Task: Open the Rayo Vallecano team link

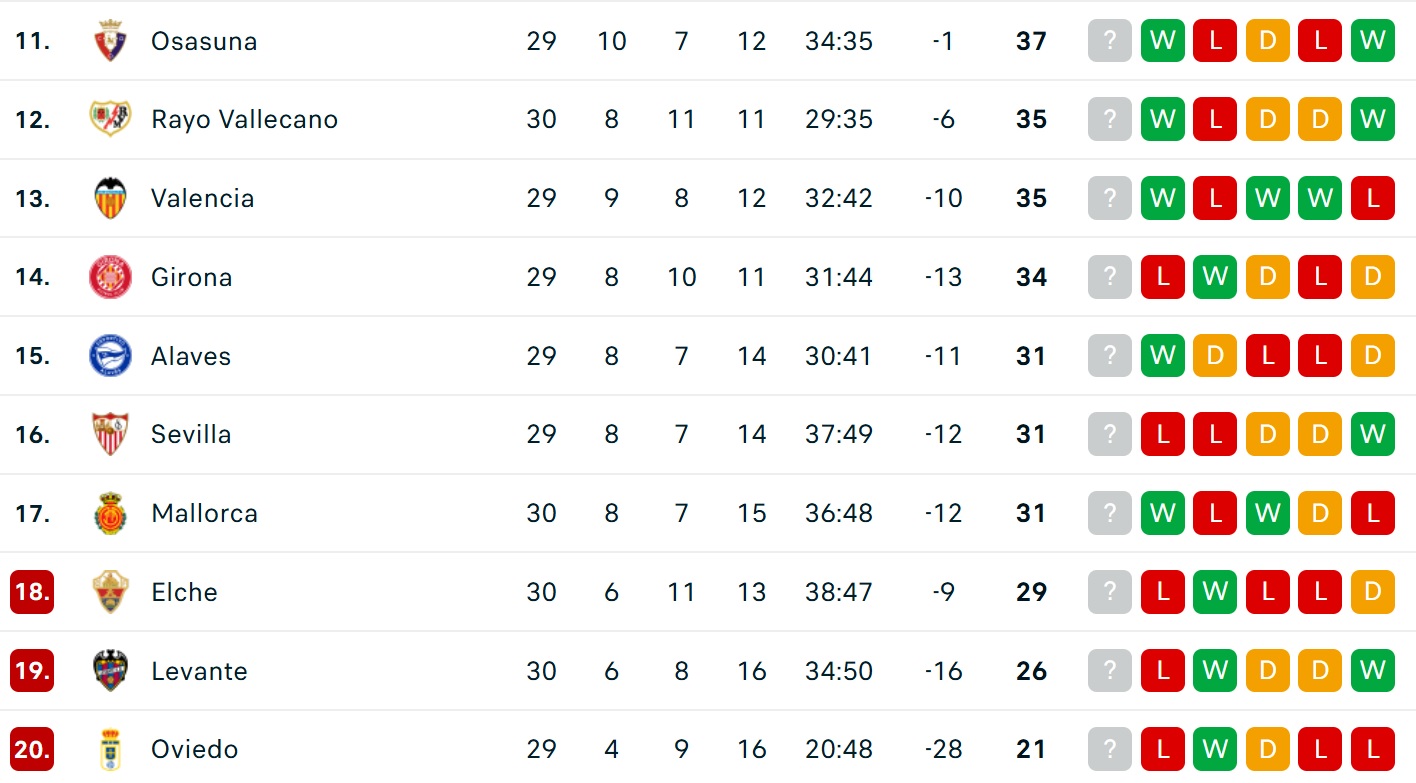Action: pyautogui.click(x=244, y=120)
